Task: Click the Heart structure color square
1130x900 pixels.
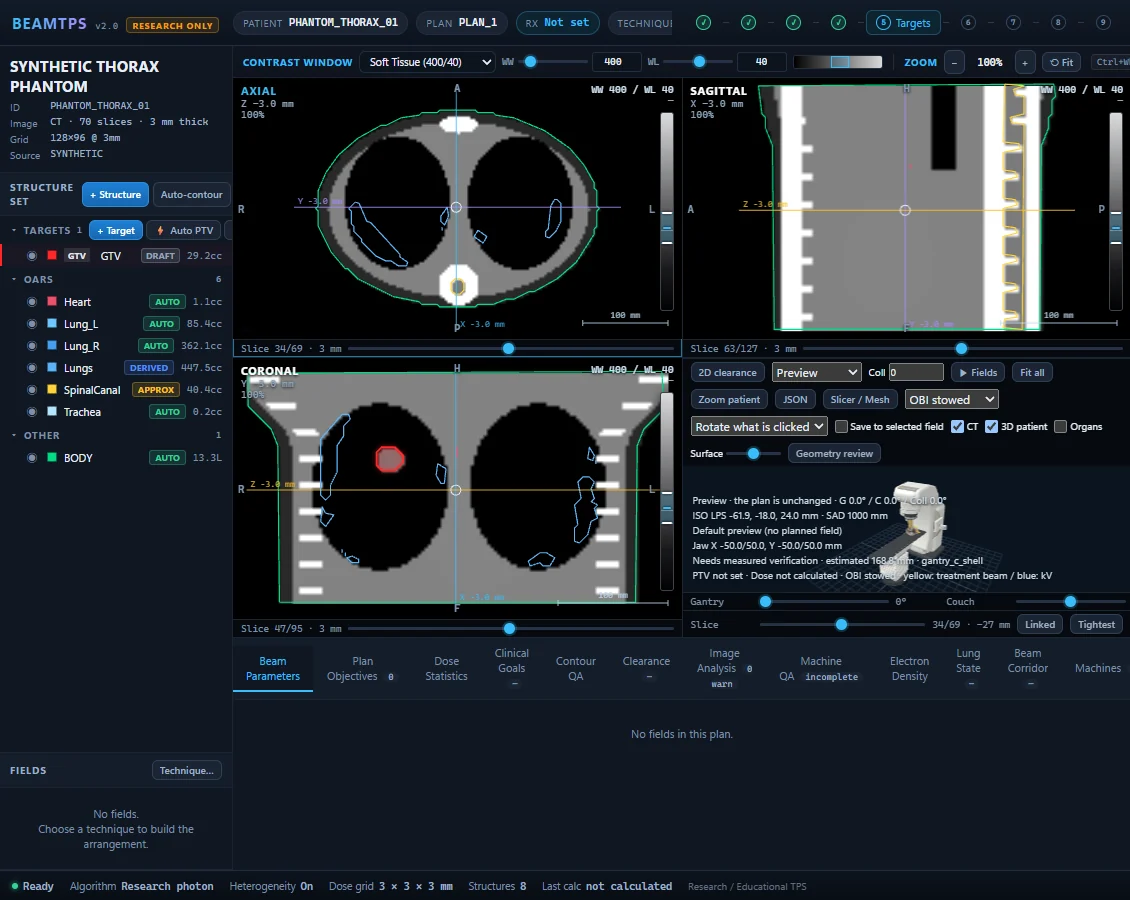Action: click(x=52, y=301)
